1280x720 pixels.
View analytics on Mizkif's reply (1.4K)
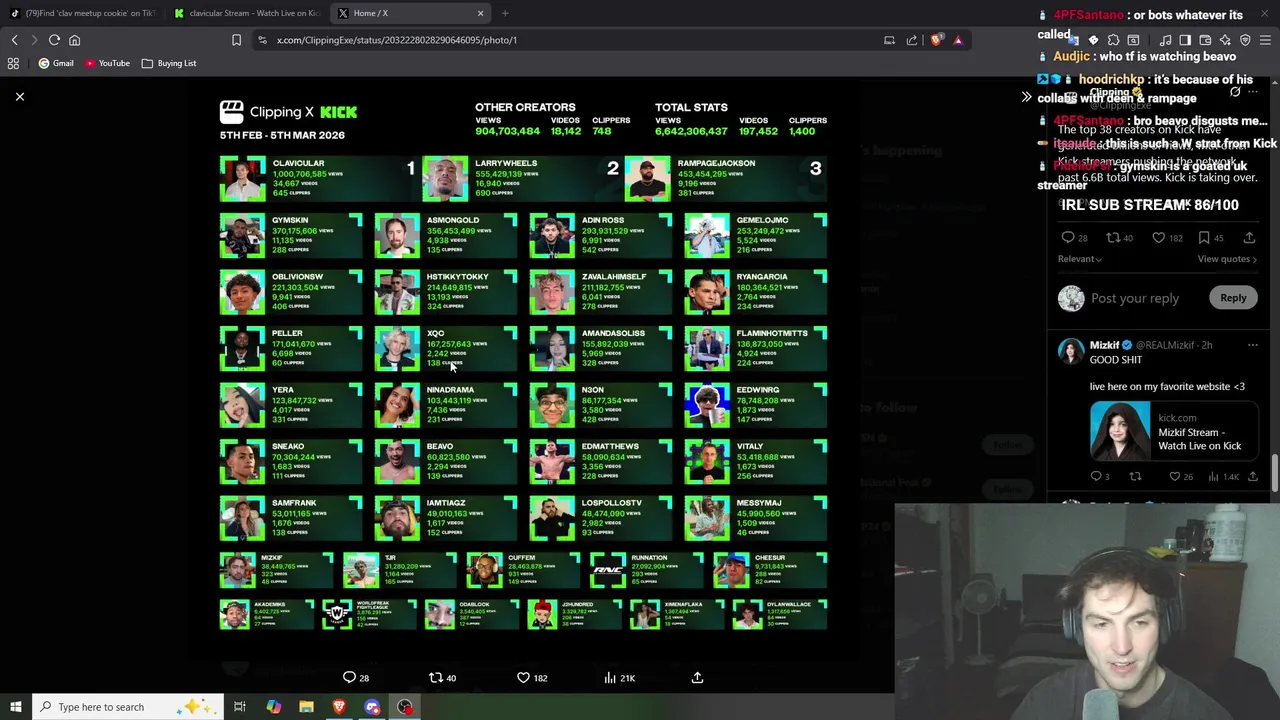tap(1222, 477)
